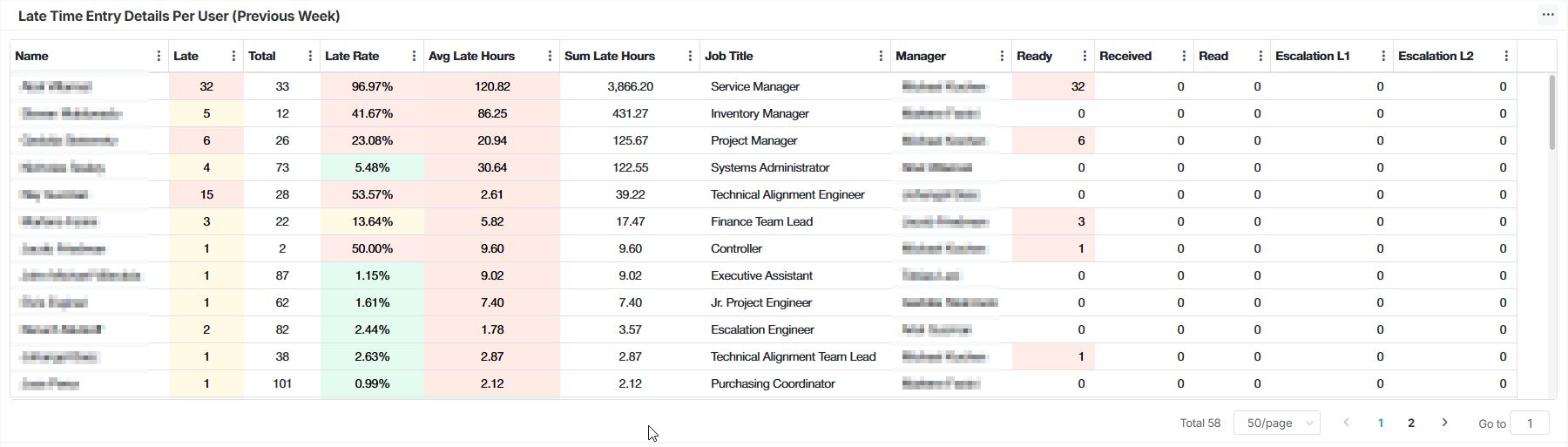Image resolution: width=1568 pixels, height=447 pixels.
Task: Open the Late column options icon
Action: click(233, 56)
